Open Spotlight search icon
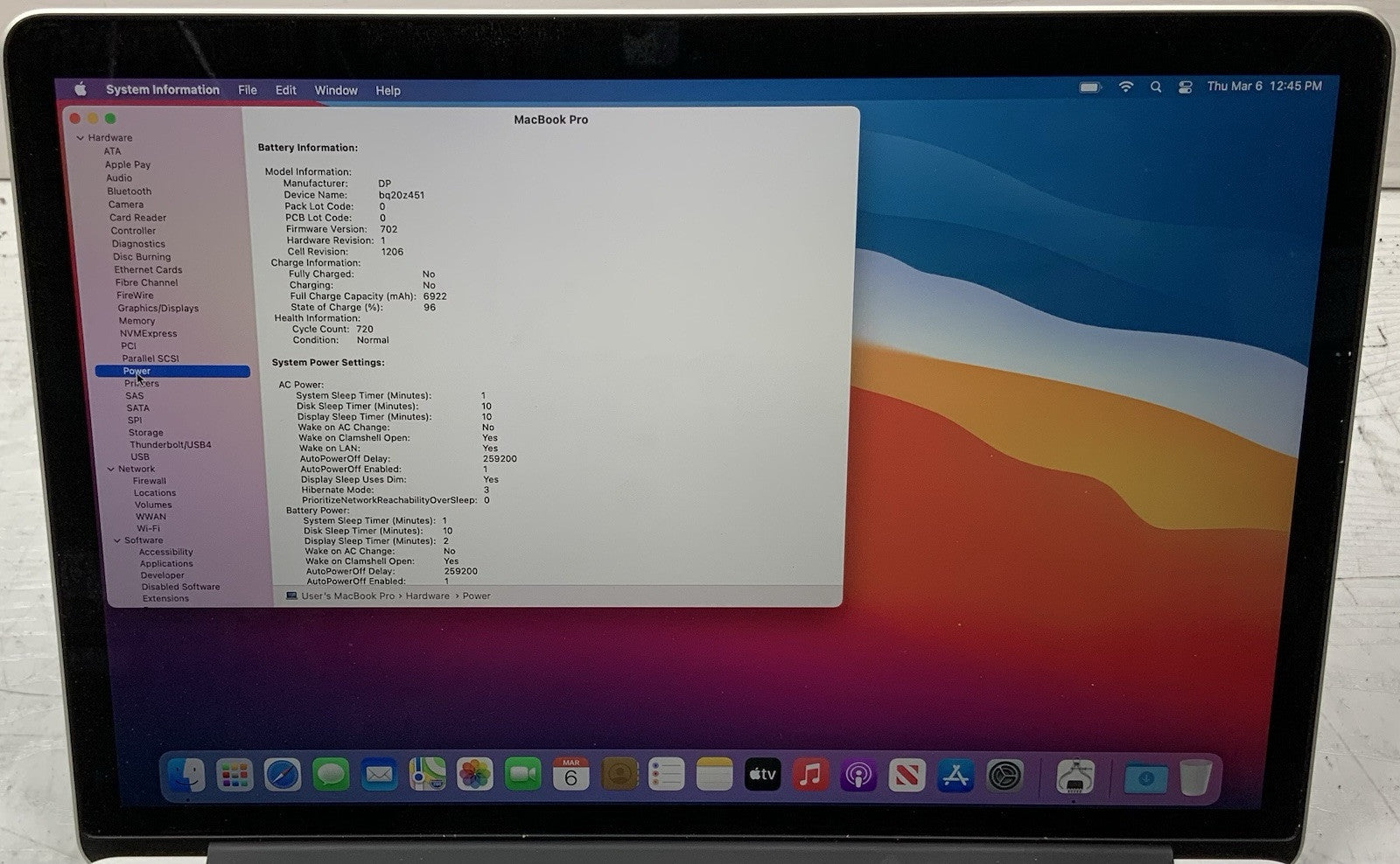Image resolution: width=1400 pixels, height=864 pixels. click(x=1156, y=87)
